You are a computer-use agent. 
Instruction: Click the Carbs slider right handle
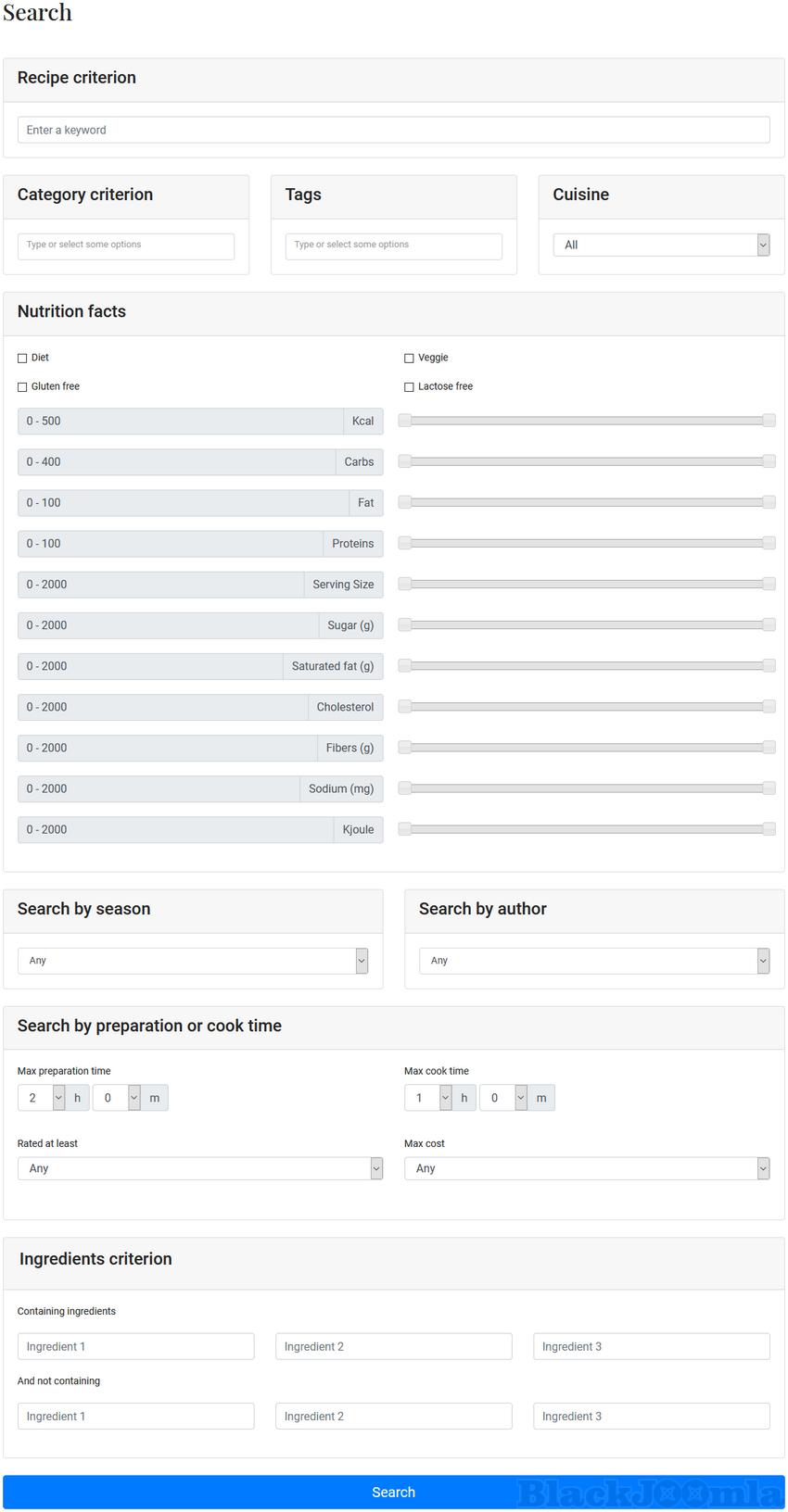click(x=769, y=461)
